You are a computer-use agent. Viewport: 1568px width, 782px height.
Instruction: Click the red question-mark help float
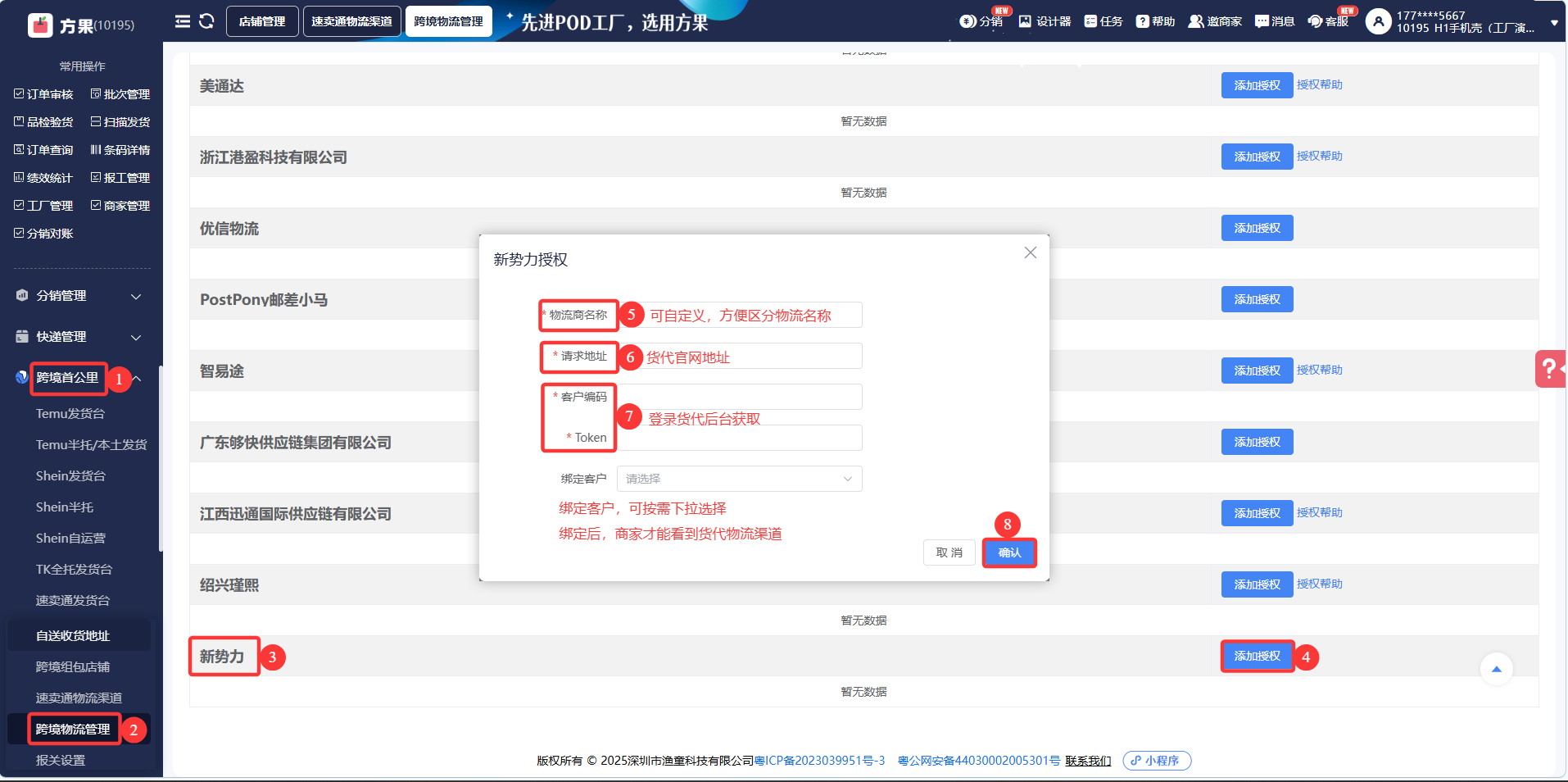(x=1550, y=369)
